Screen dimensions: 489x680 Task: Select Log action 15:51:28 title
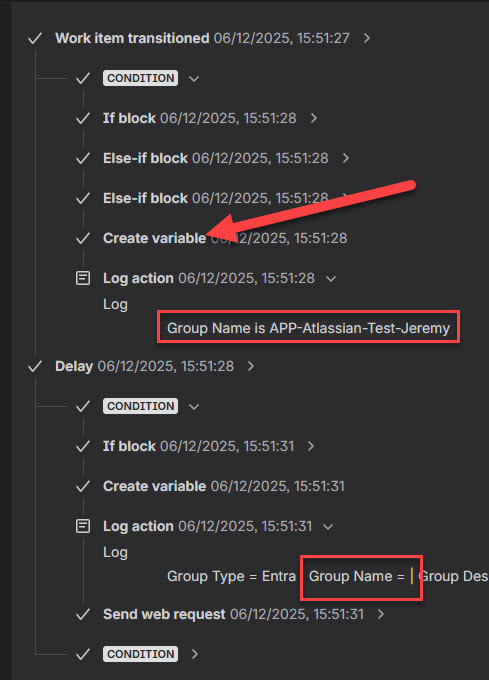click(x=138, y=278)
